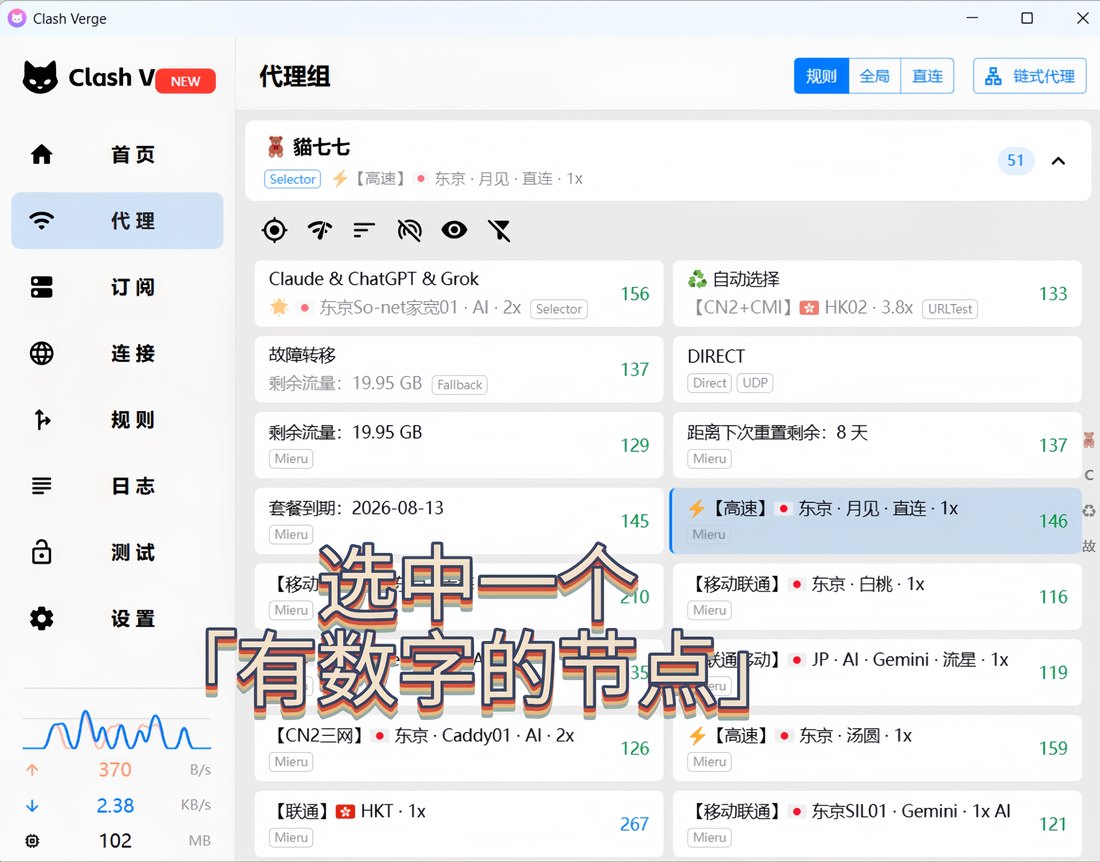Open the 日志 logs page
This screenshot has height=862, width=1100.
(x=117, y=485)
